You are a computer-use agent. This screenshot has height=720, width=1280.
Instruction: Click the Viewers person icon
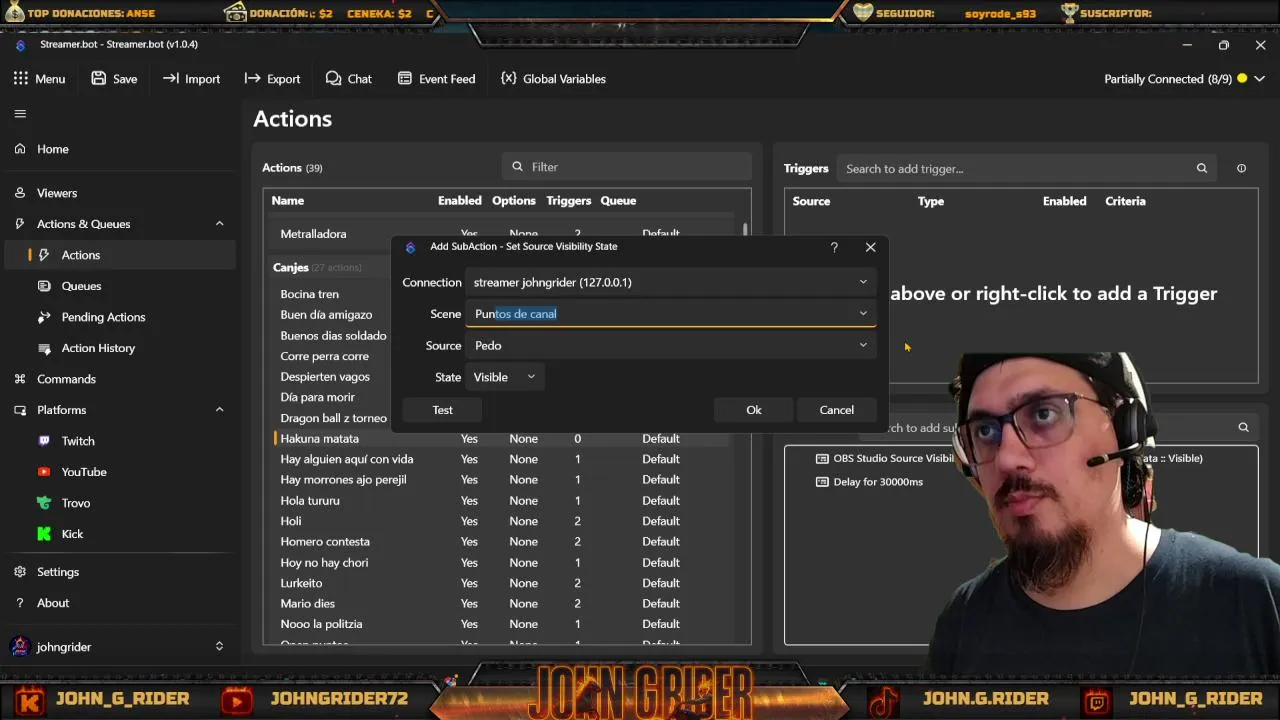pyautogui.click(x=20, y=193)
